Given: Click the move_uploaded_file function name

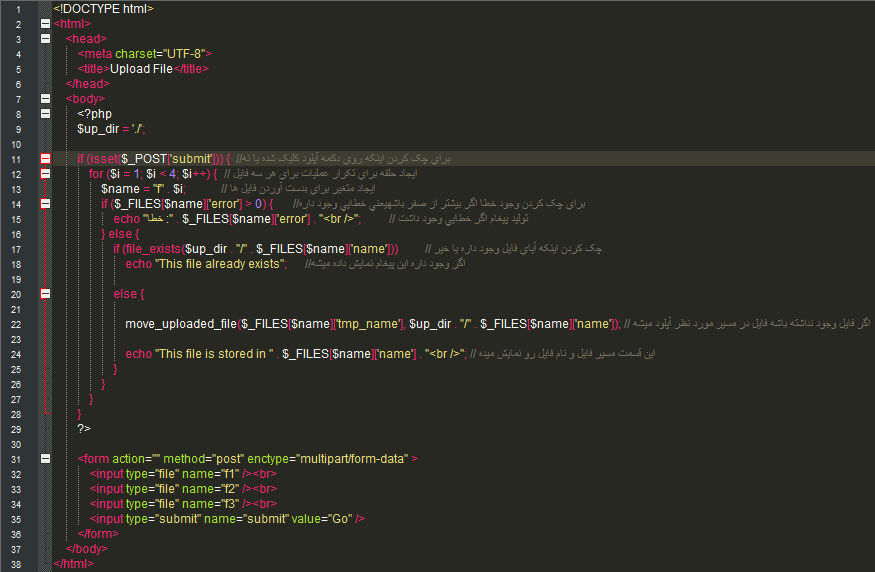Looking at the screenshot, I should click(x=181, y=324).
